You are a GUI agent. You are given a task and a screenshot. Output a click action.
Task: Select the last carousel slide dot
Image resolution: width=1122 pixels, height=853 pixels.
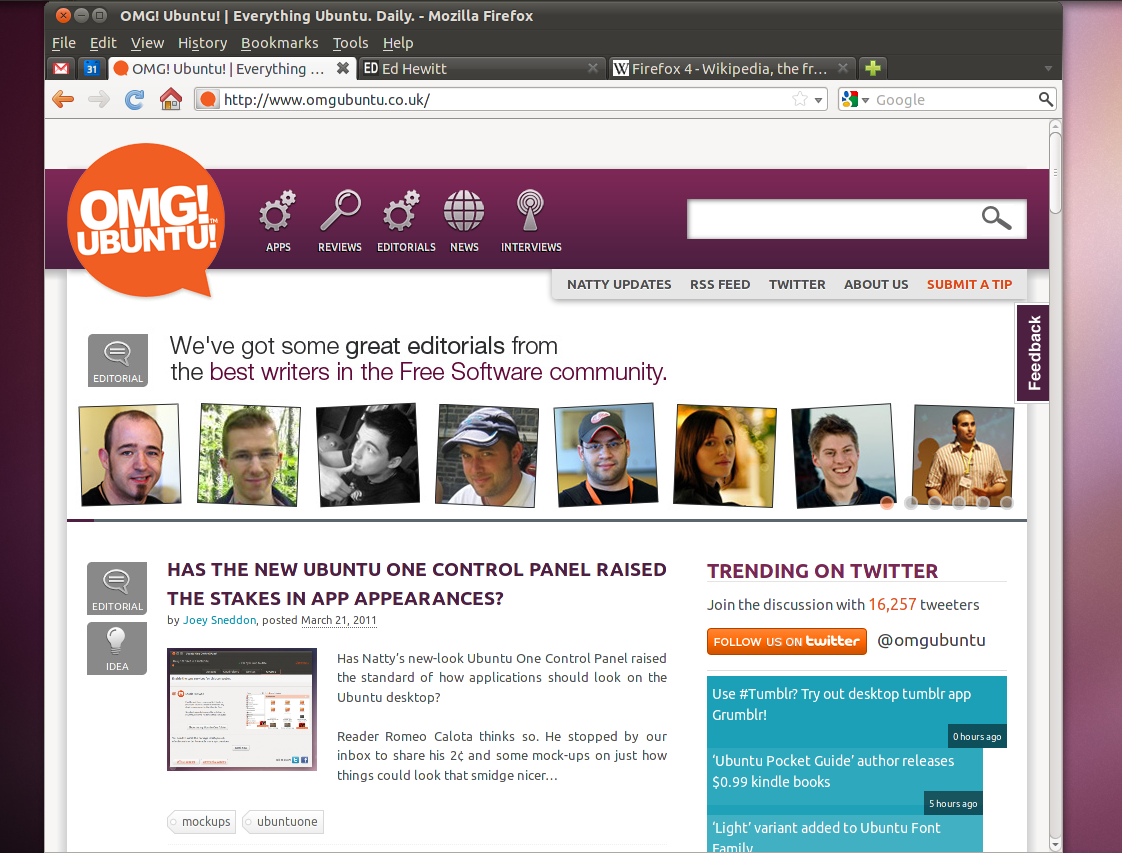(x=1007, y=503)
